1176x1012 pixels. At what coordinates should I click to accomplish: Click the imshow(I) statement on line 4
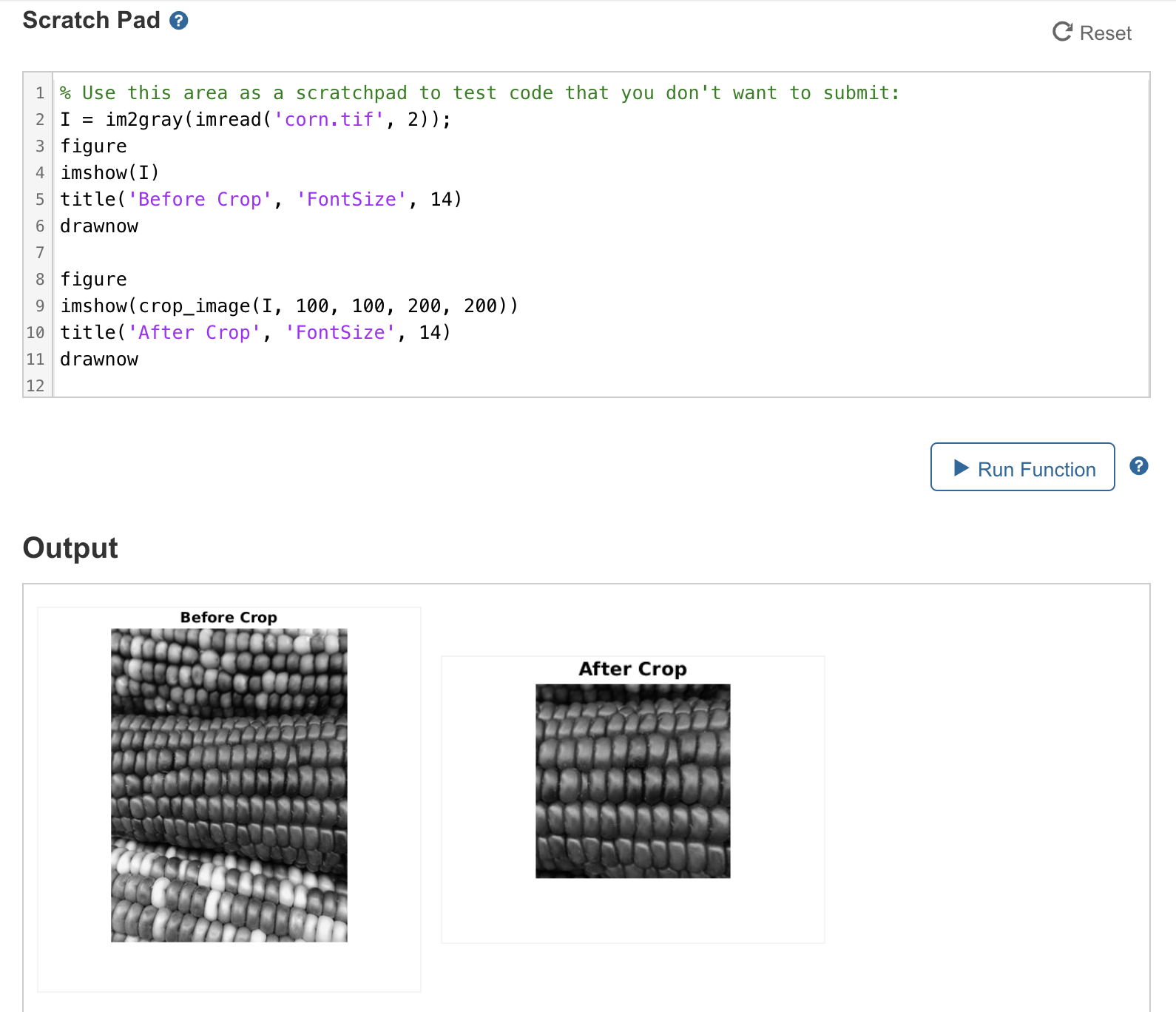tap(109, 173)
